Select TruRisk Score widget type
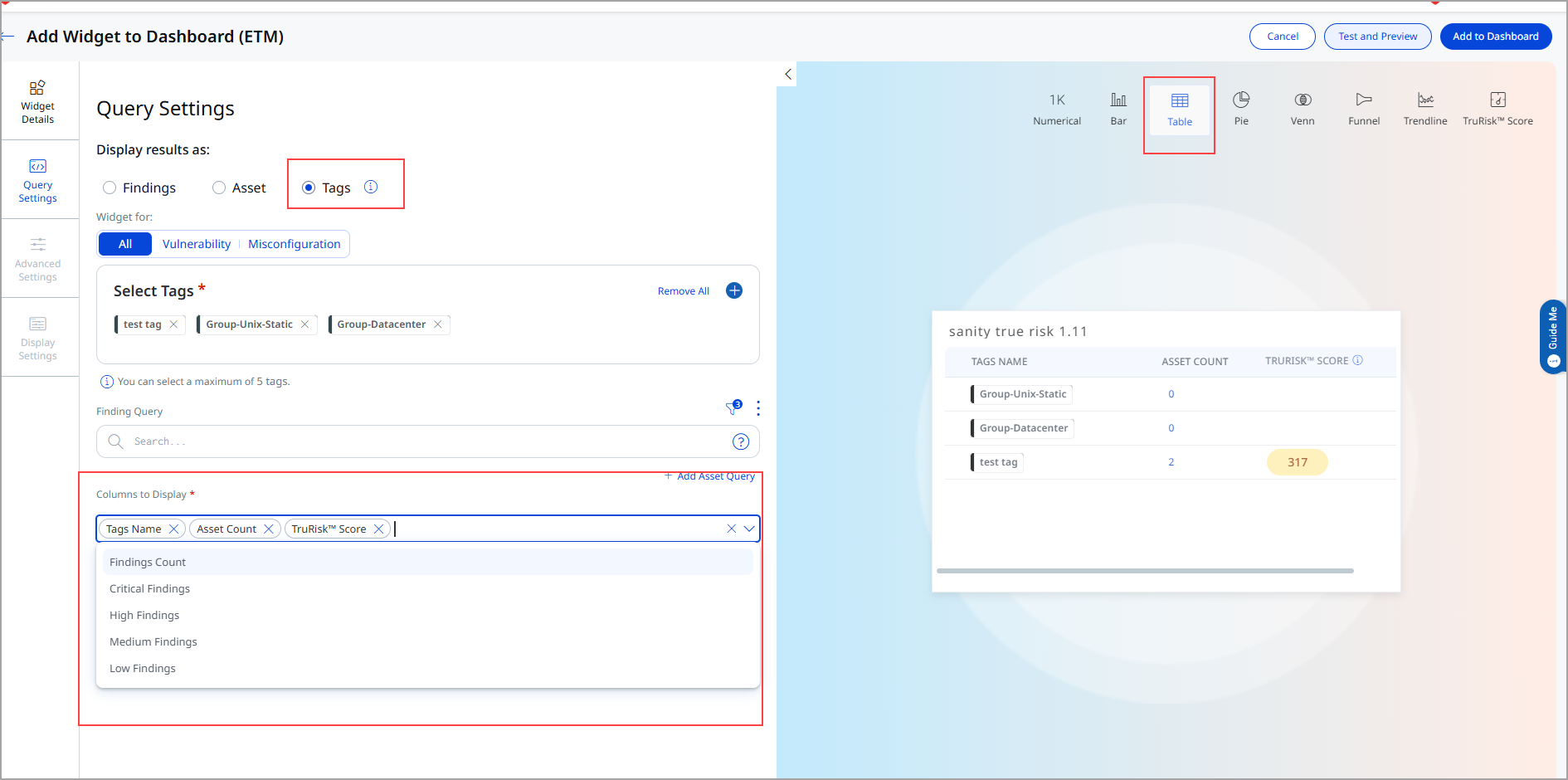Viewport: 1568px width, 780px height. coord(1497,109)
